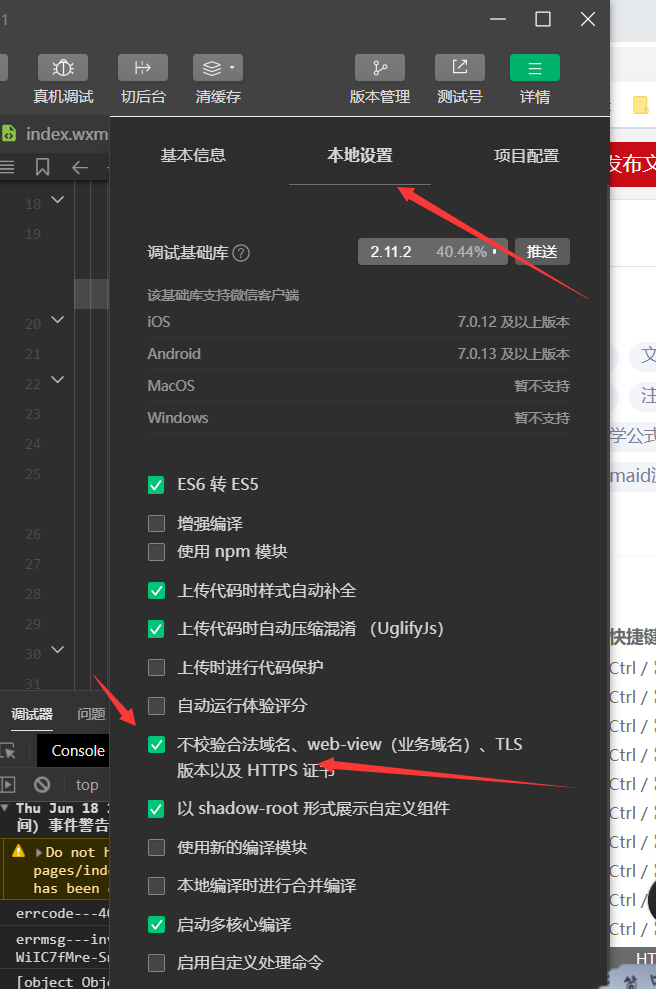Viewport: 656px width, 989px height.
Task: Click the 该基础库支持微信客户端 note
Action: [x=223, y=295]
